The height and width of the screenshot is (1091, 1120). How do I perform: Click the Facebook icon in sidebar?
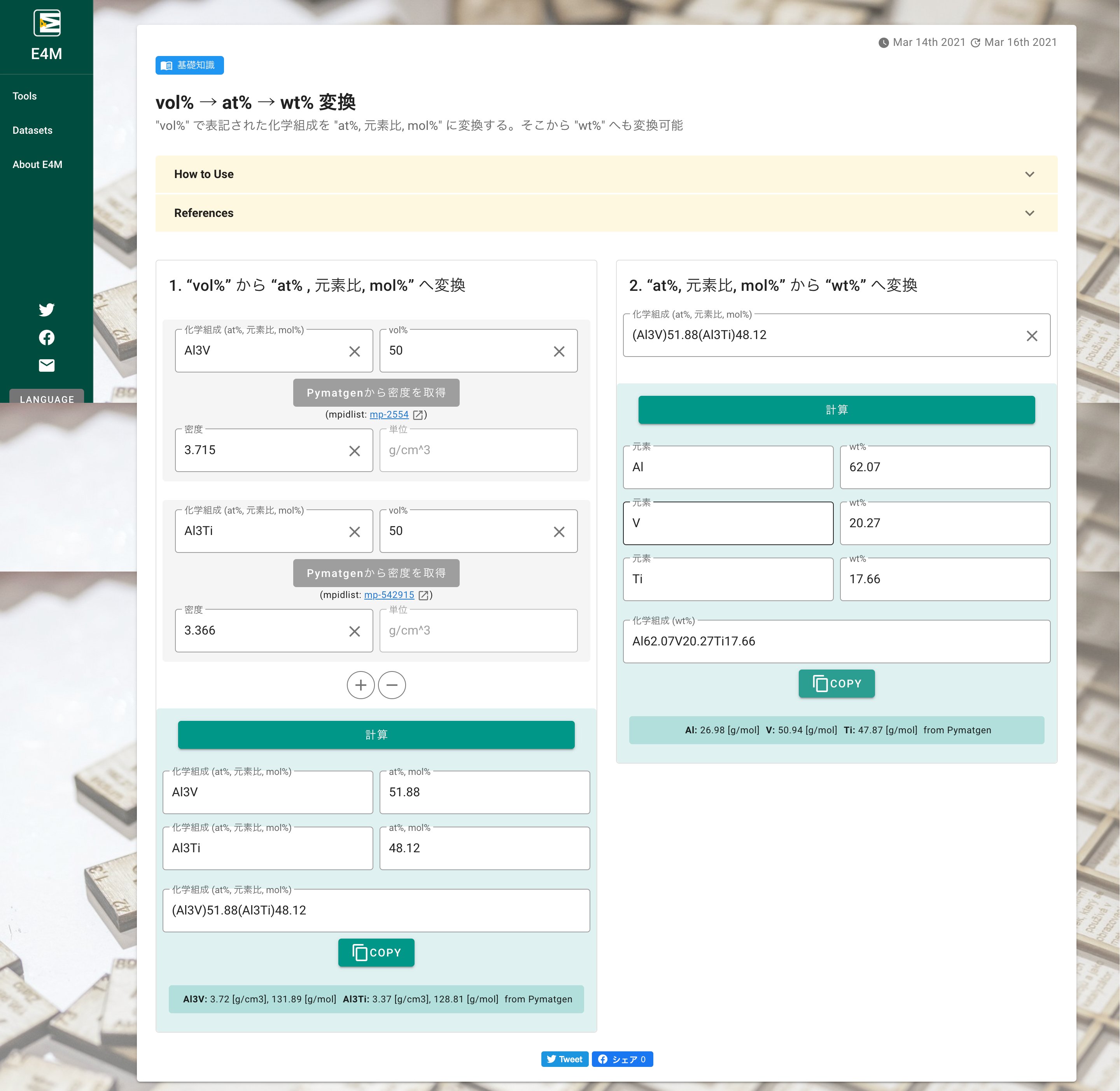46,337
